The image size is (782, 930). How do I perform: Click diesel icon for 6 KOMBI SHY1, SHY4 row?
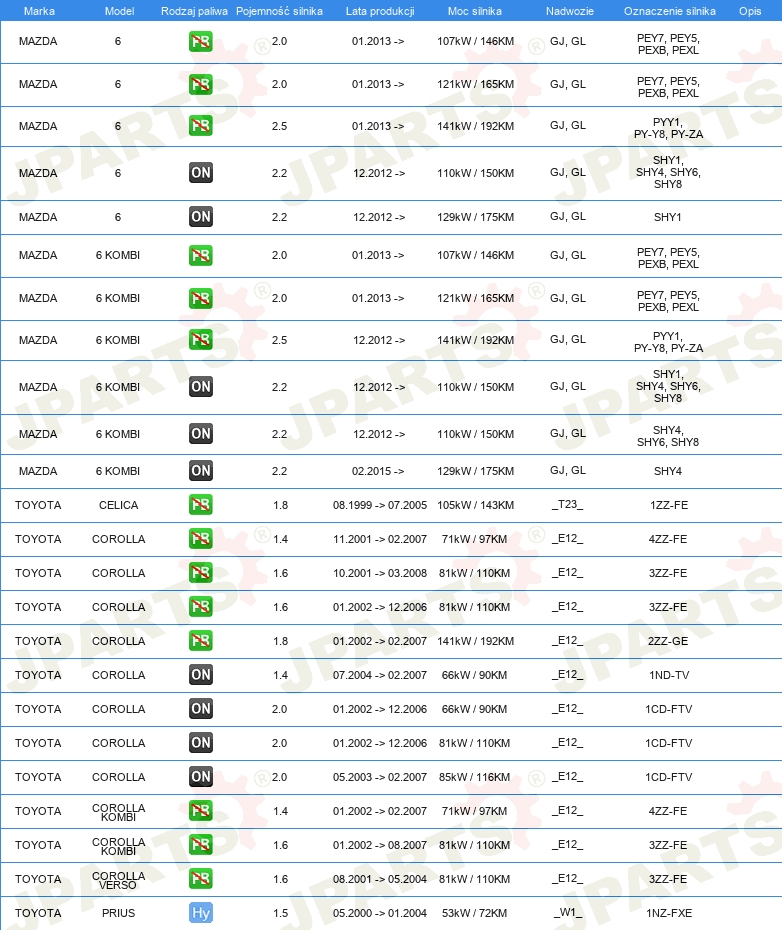coord(201,387)
